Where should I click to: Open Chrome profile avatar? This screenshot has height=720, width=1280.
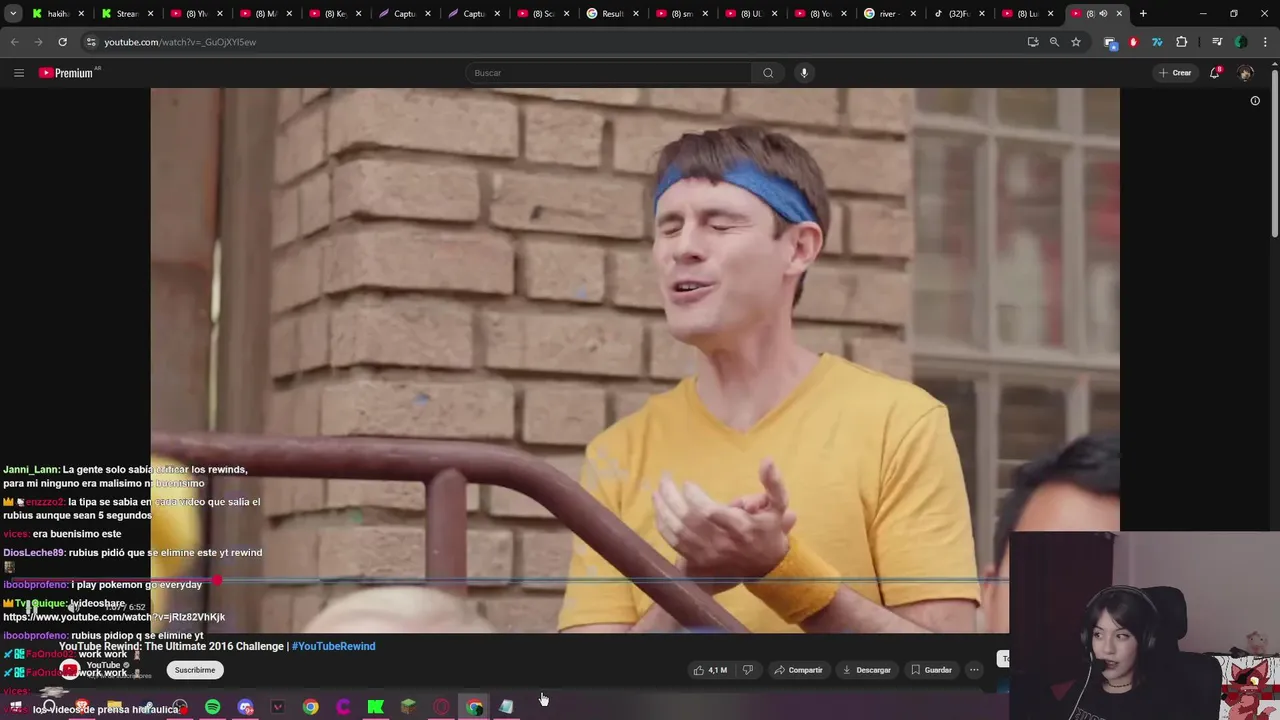coord(1241,42)
